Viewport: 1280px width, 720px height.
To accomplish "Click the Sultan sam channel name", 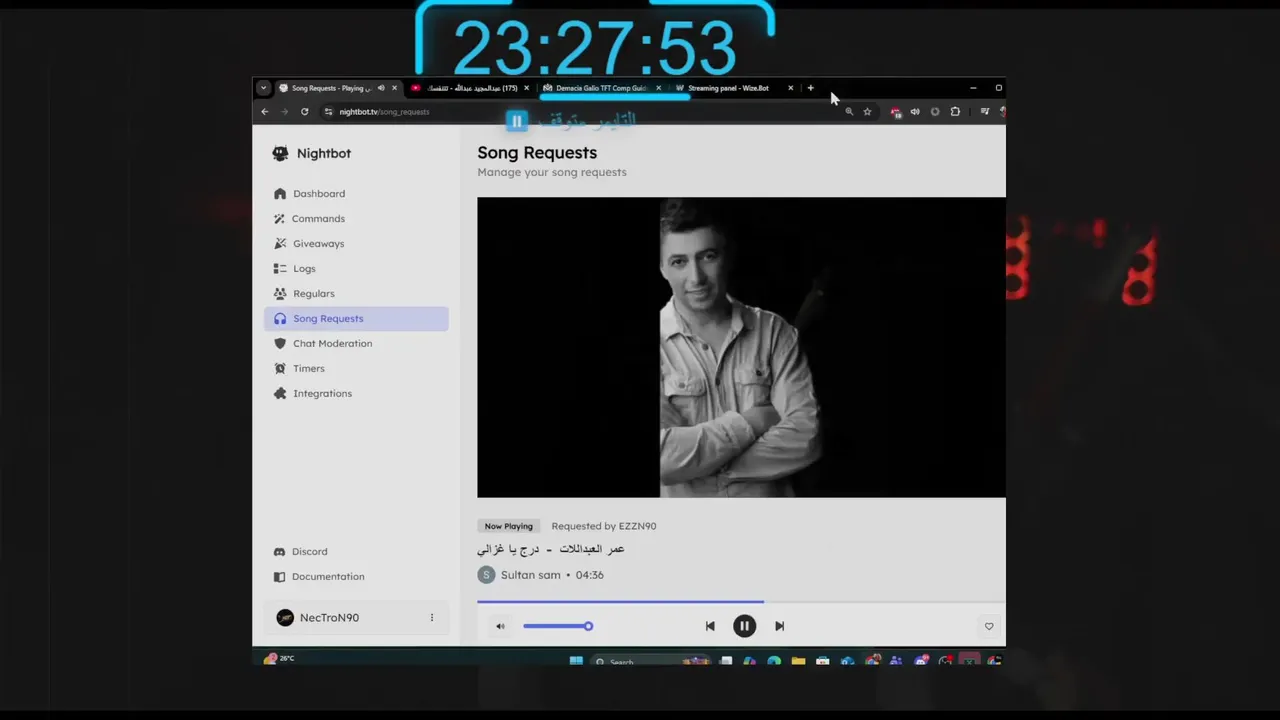I will pyautogui.click(x=531, y=575).
